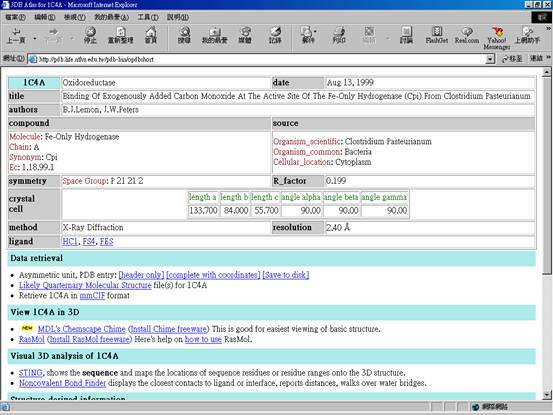Screen dimensions: 553x415
Task: Click the 上網助手 toolbar icon
Action: click(x=527, y=35)
